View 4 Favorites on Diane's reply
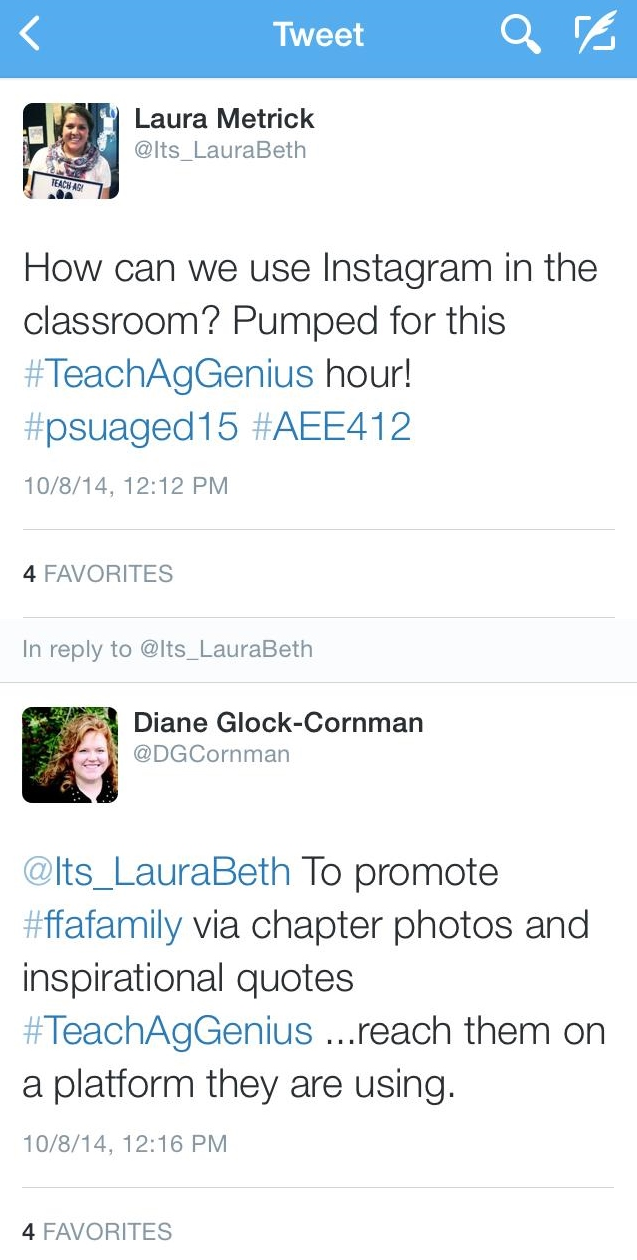The height and width of the screenshot is (1260, 637). coord(98,1232)
